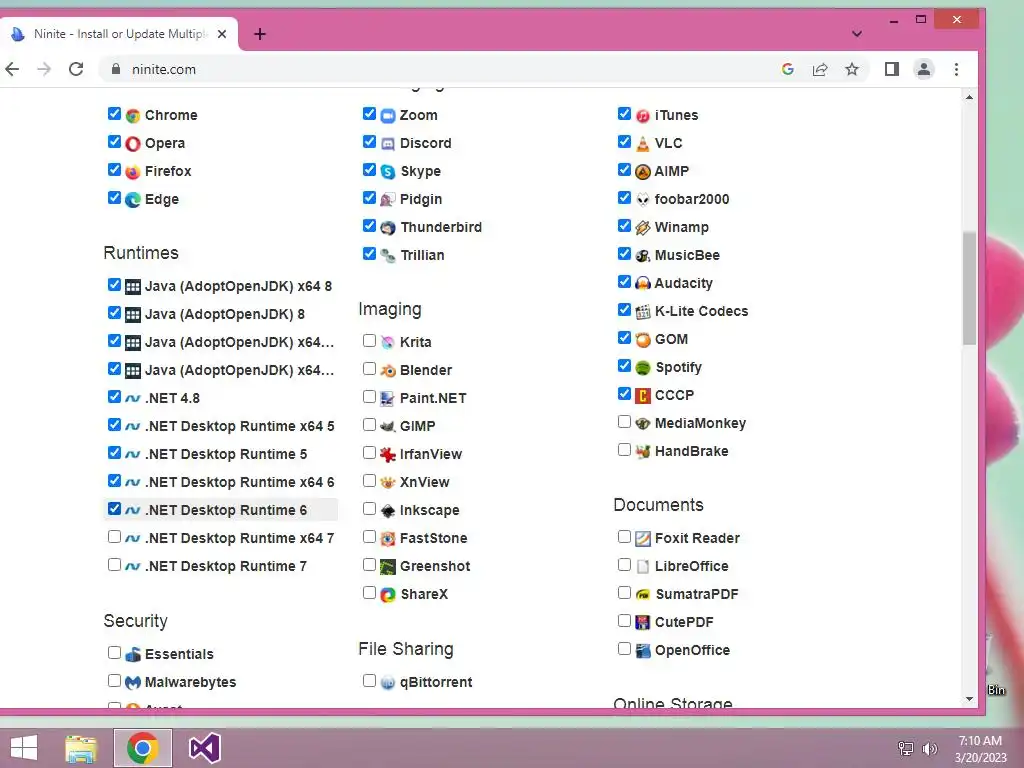Click the qBittorrent icon

click(388, 682)
